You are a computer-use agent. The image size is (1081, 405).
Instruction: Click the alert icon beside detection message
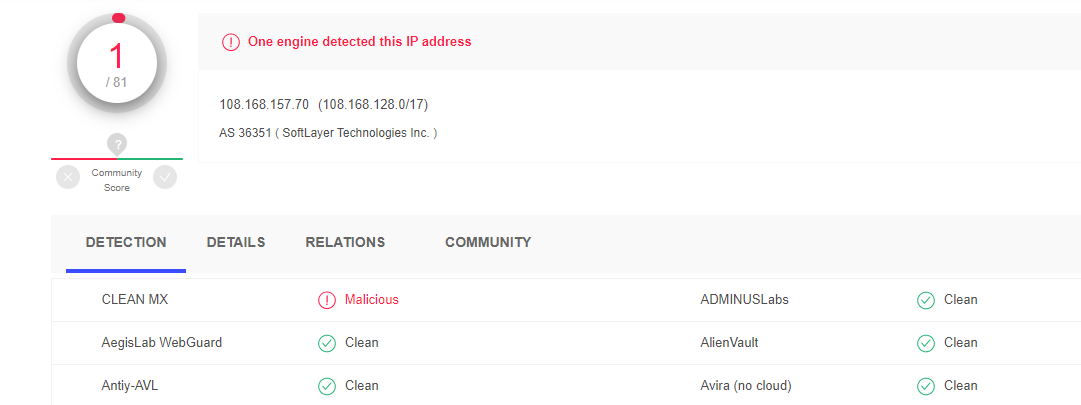[230, 41]
